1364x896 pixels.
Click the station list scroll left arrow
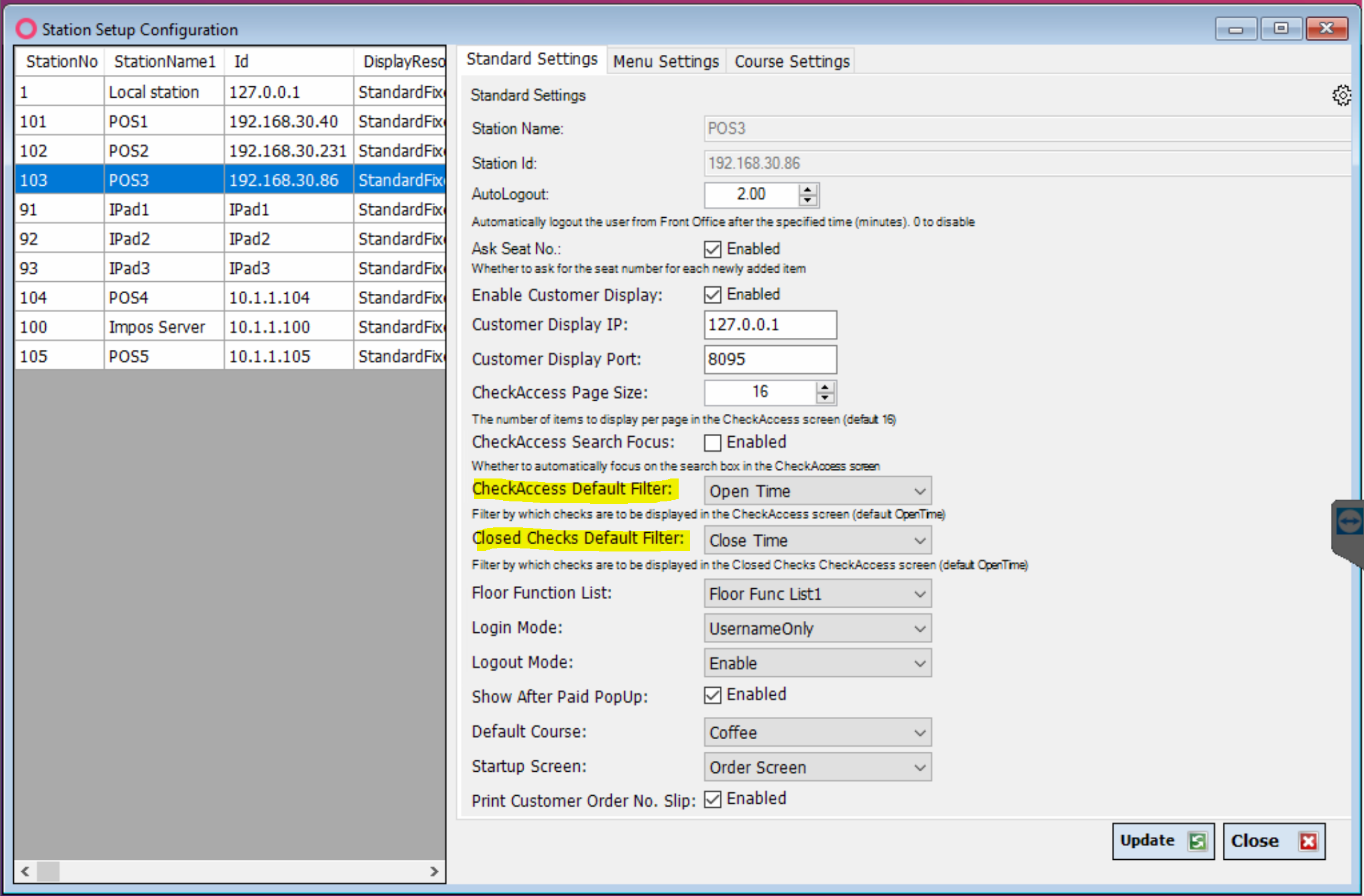[25, 871]
